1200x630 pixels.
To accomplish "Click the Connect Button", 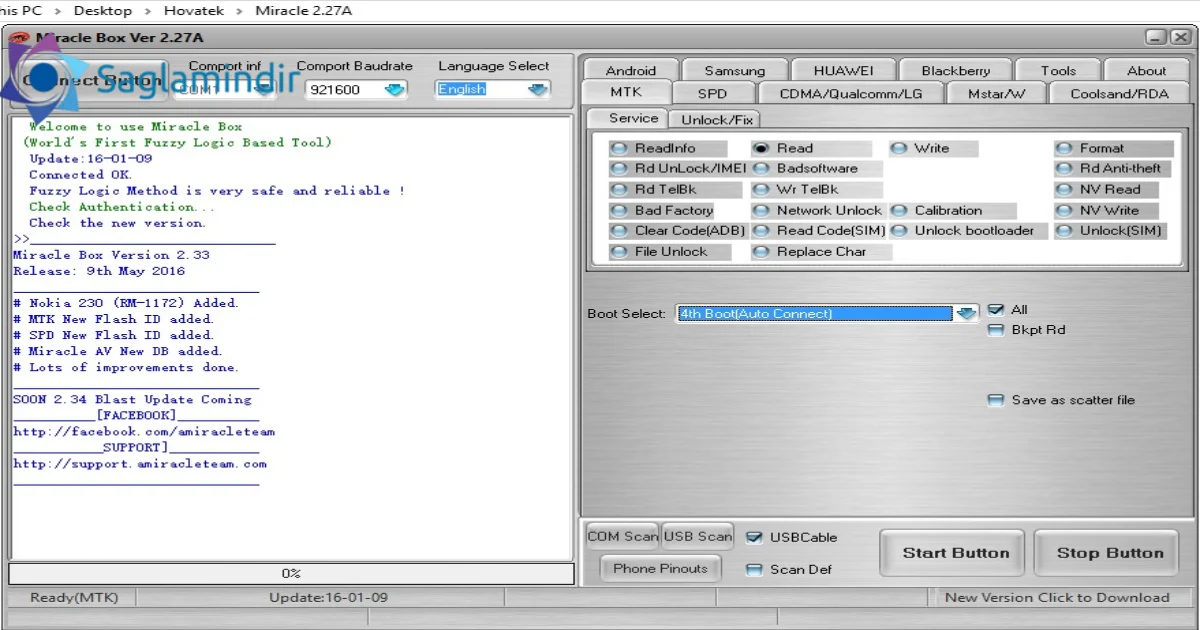I will 90,81.
